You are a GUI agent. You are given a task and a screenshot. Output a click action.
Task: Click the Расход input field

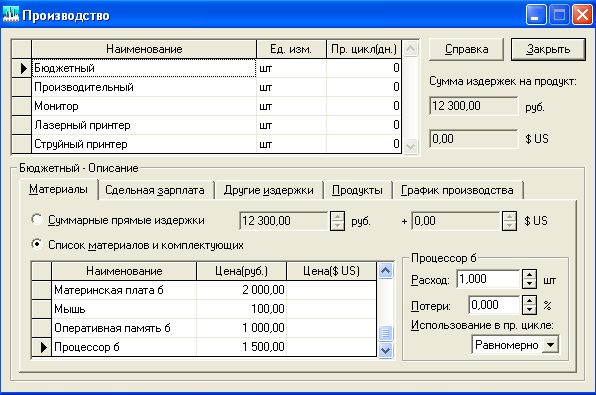[488, 279]
